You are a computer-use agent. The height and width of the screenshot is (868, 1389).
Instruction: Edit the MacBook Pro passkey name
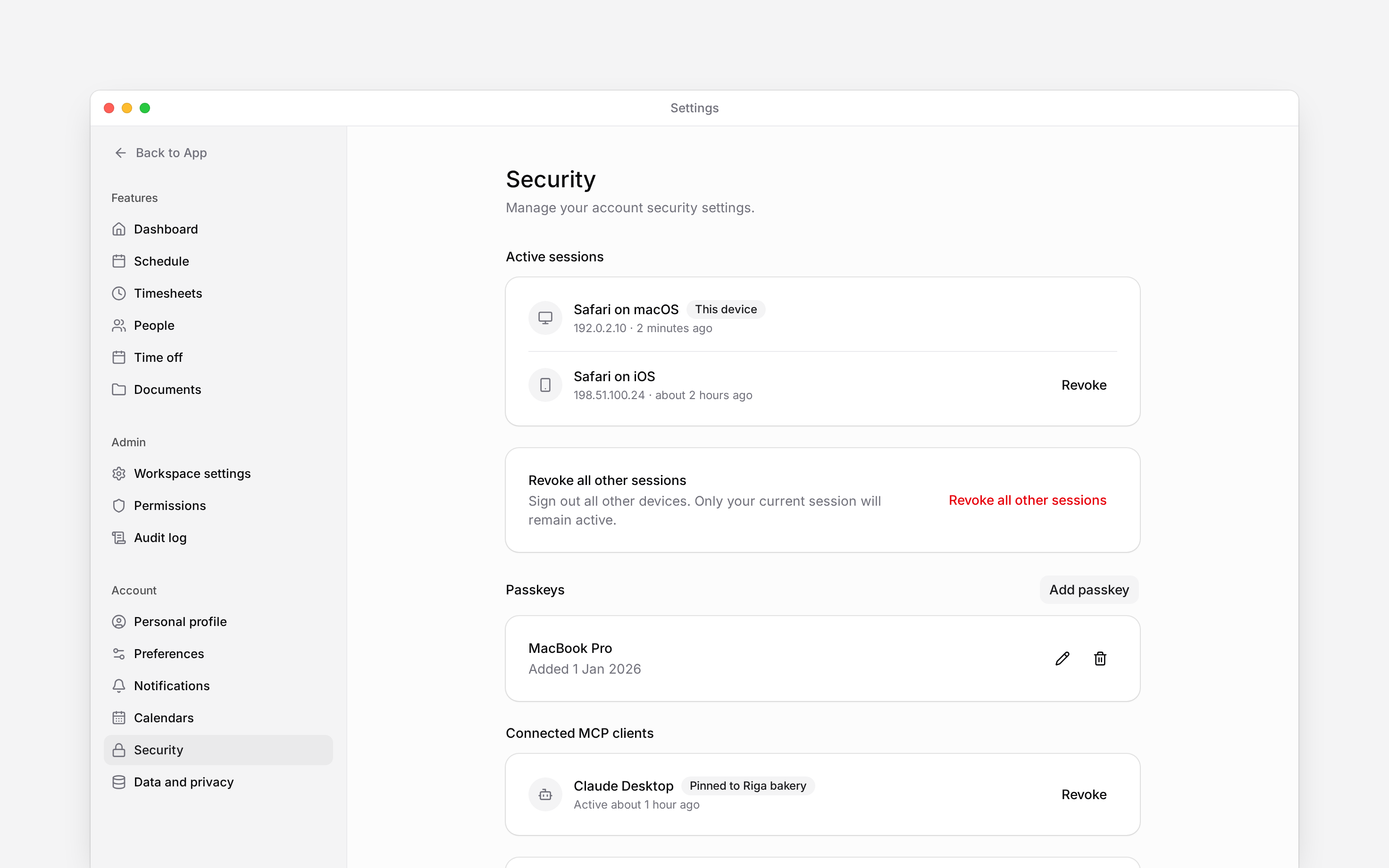click(1063, 659)
